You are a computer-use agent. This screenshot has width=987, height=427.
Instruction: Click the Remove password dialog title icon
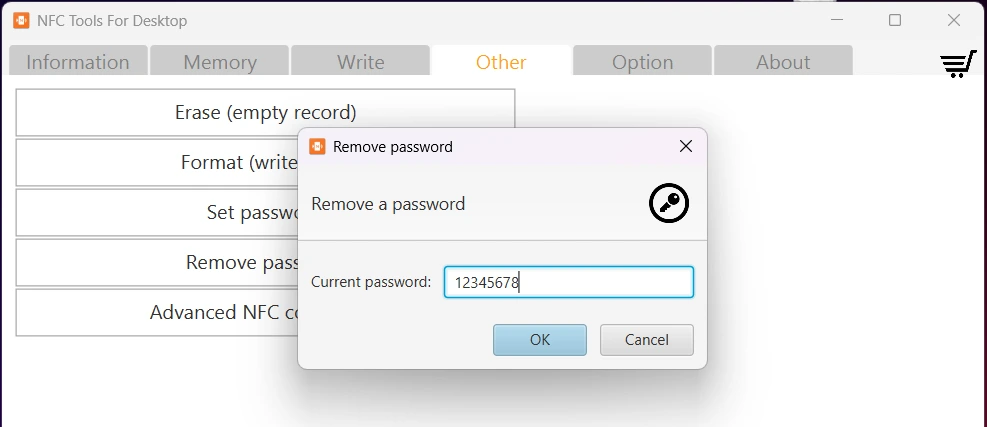[317, 147]
